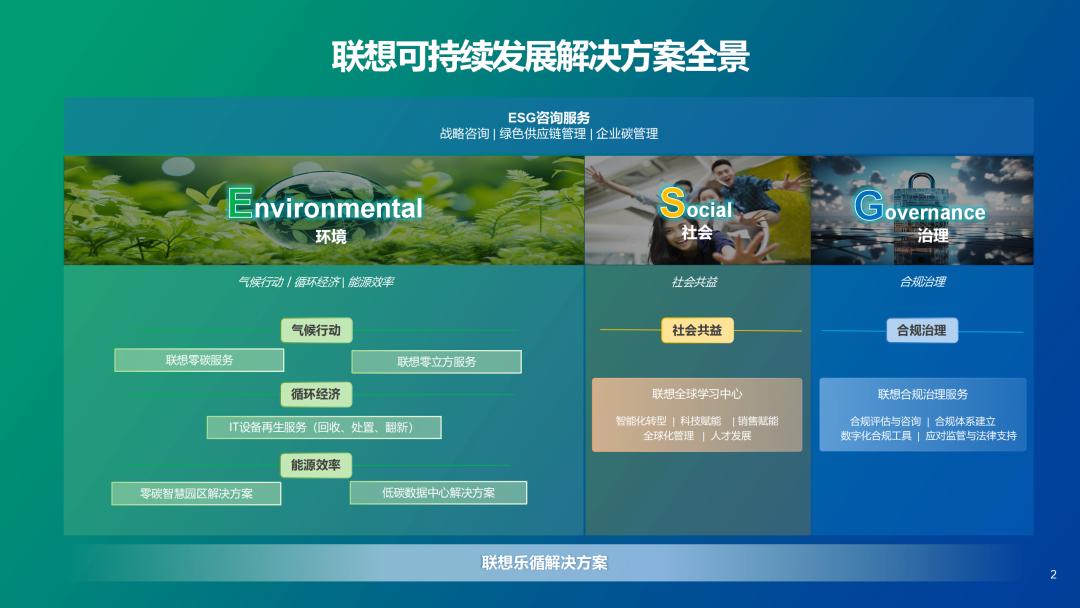1080x608 pixels.
Task: Click the 战略咨询 | 绿色供应链管理 | 企业碳管理 line
Action: click(549, 134)
